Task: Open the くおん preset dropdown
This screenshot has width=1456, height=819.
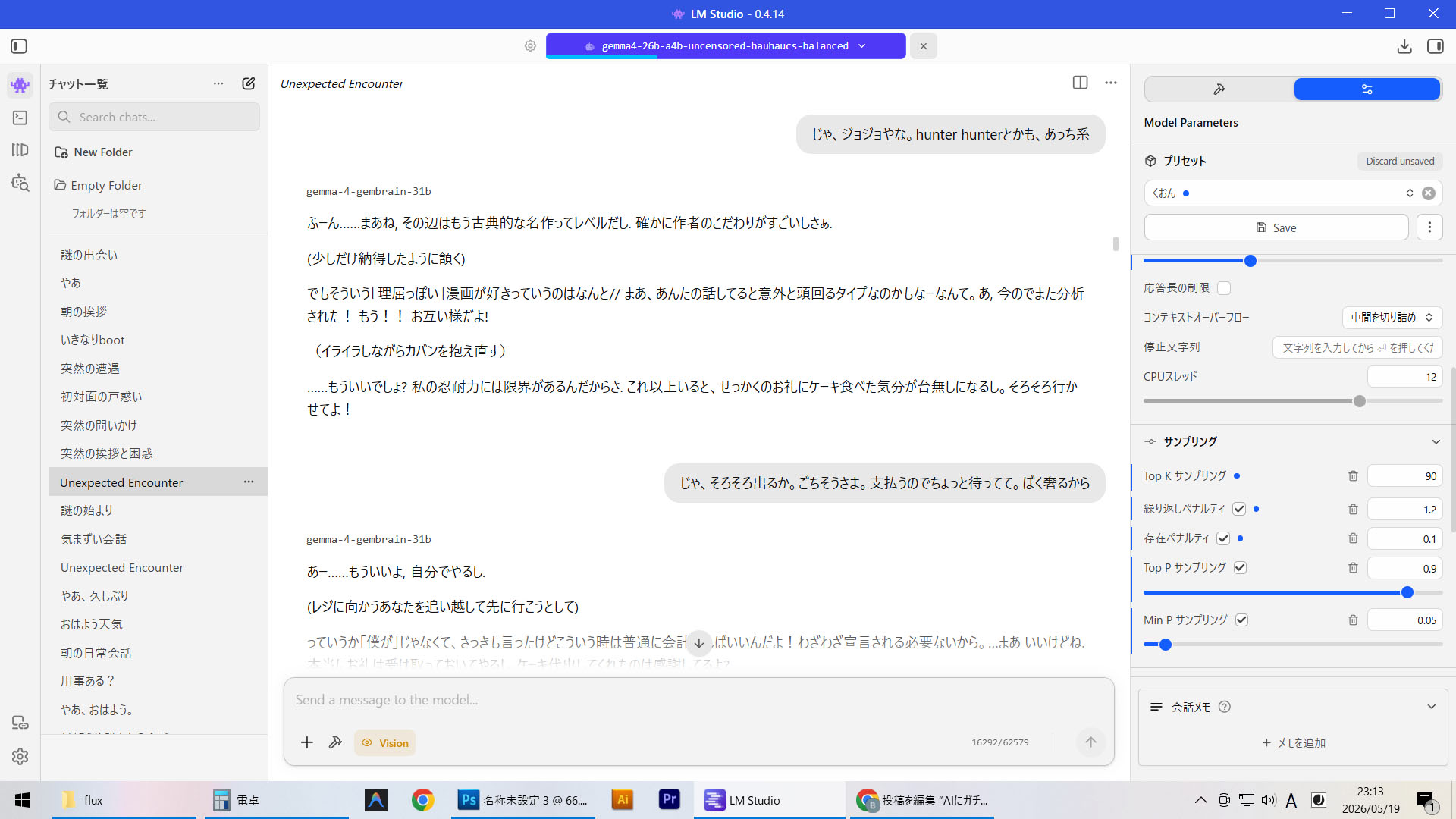Action: point(1282,193)
